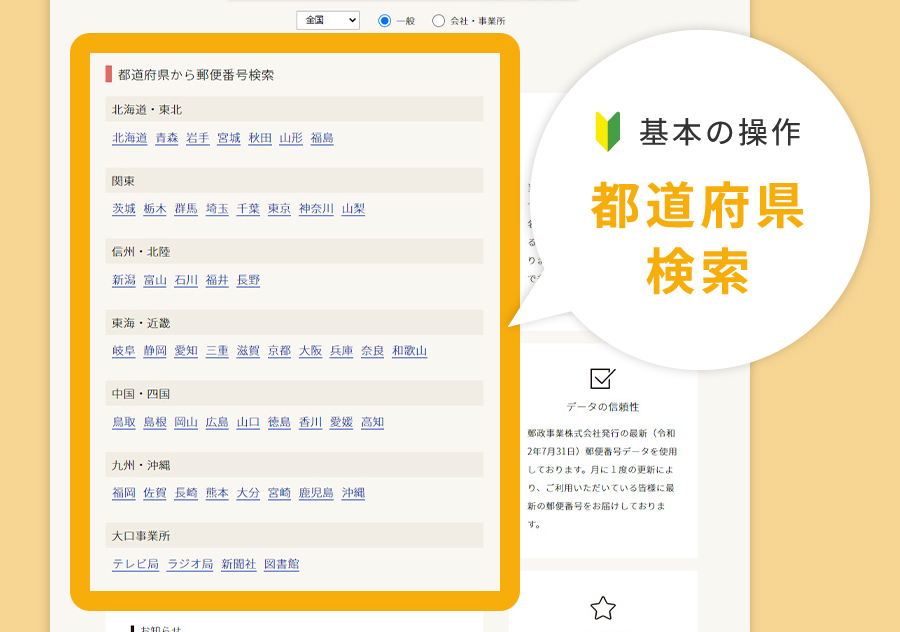900x632 pixels.
Task: Click the 新聞社 link
Action: (x=238, y=564)
